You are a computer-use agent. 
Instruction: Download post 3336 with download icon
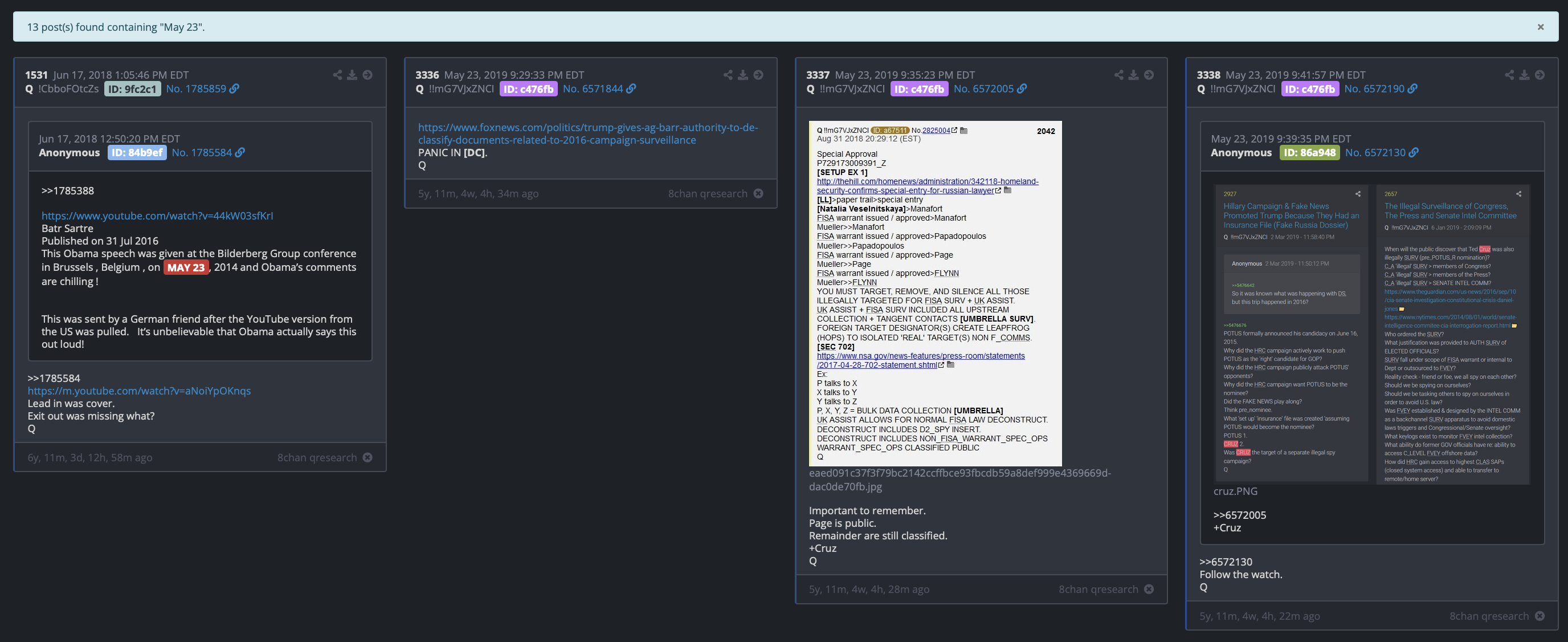pos(743,75)
